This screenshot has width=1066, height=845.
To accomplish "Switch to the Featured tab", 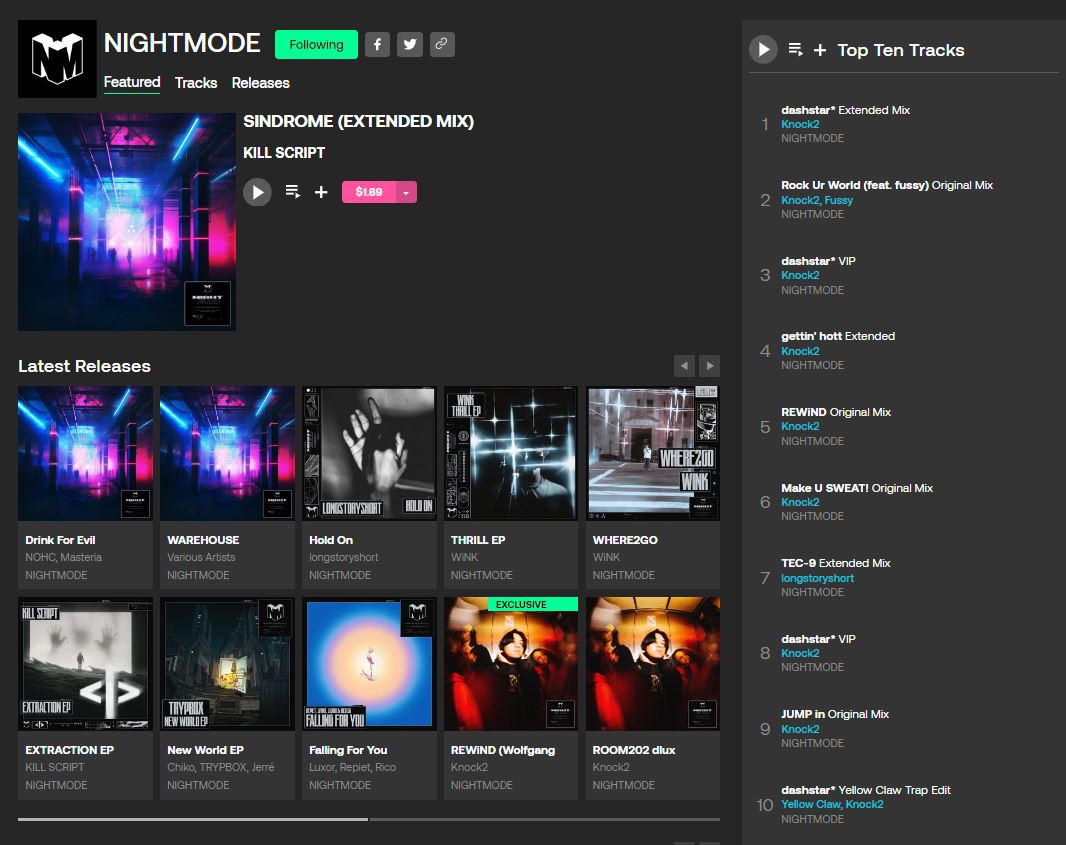I will point(132,83).
